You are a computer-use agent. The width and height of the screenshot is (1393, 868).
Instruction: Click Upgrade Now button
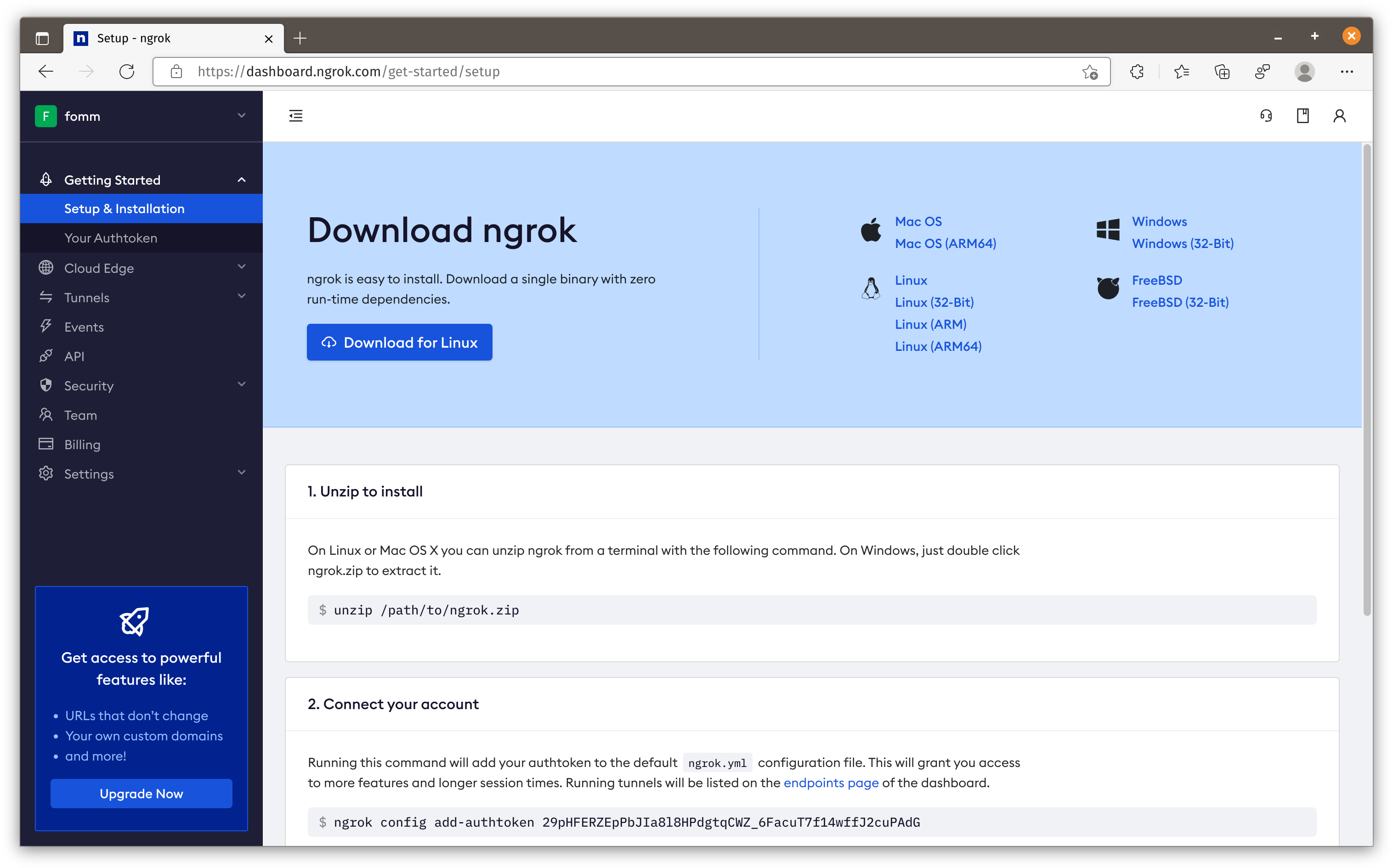141,794
